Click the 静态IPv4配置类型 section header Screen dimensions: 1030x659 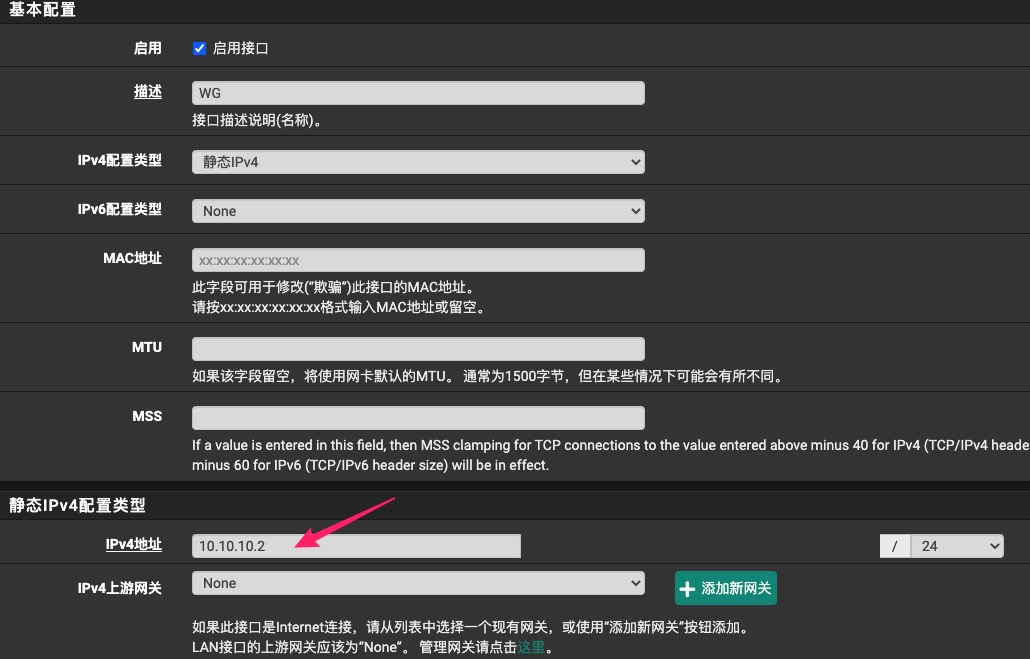click(78, 506)
